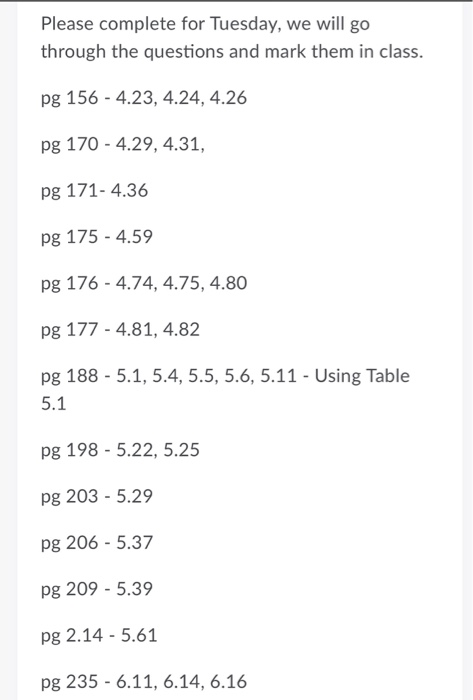
Task: Click the 'Please complete for Tuesday' sentence
Action: [x=232, y=38]
